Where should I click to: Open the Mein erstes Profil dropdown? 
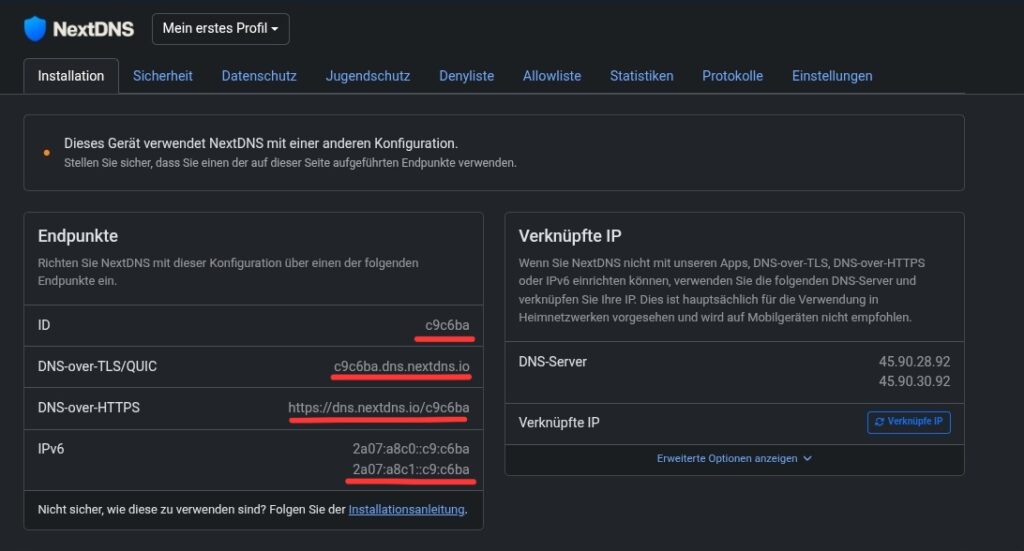(220, 29)
